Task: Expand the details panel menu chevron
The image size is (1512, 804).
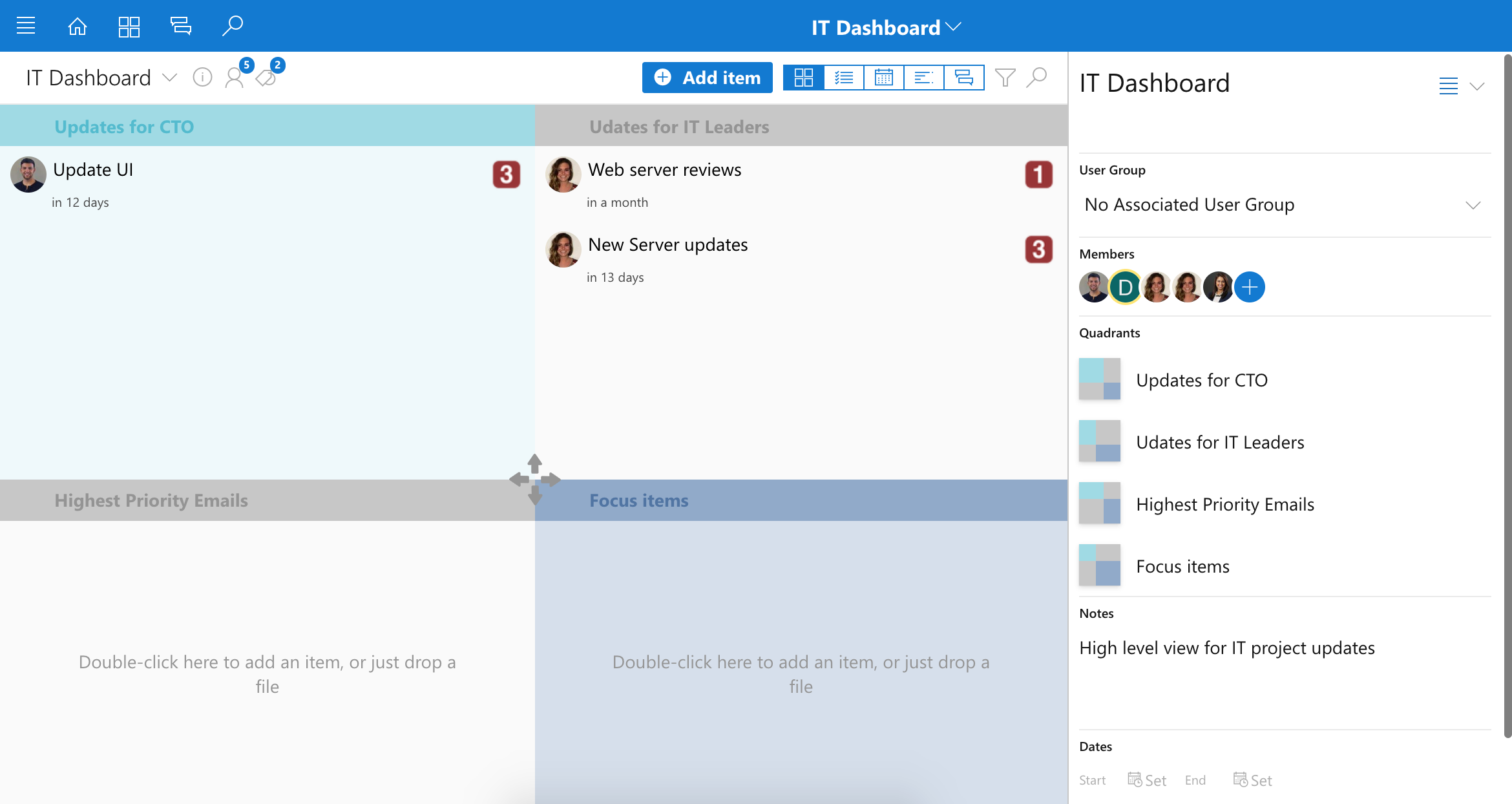Action: (x=1477, y=86)
